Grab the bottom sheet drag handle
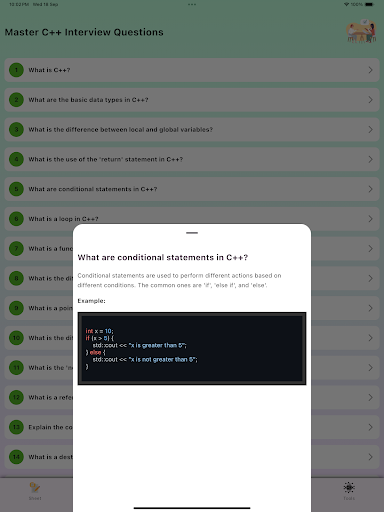The image size is (384, 512). pyautogui.click(x=192, y=233)
